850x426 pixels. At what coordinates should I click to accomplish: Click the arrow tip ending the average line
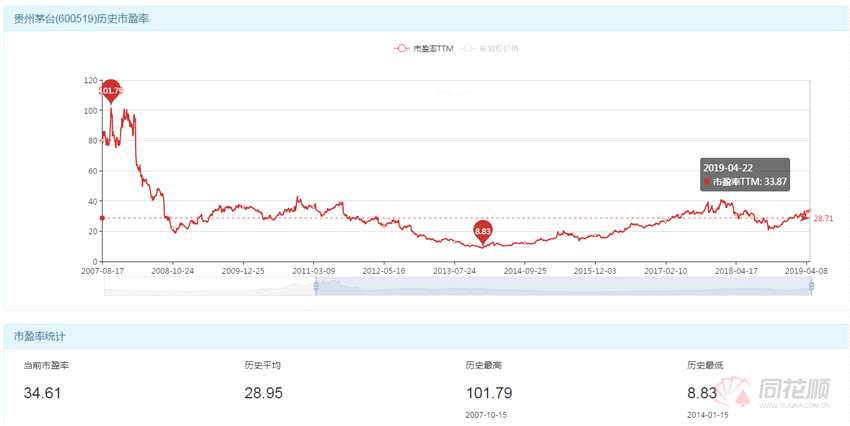coord(807,218)
